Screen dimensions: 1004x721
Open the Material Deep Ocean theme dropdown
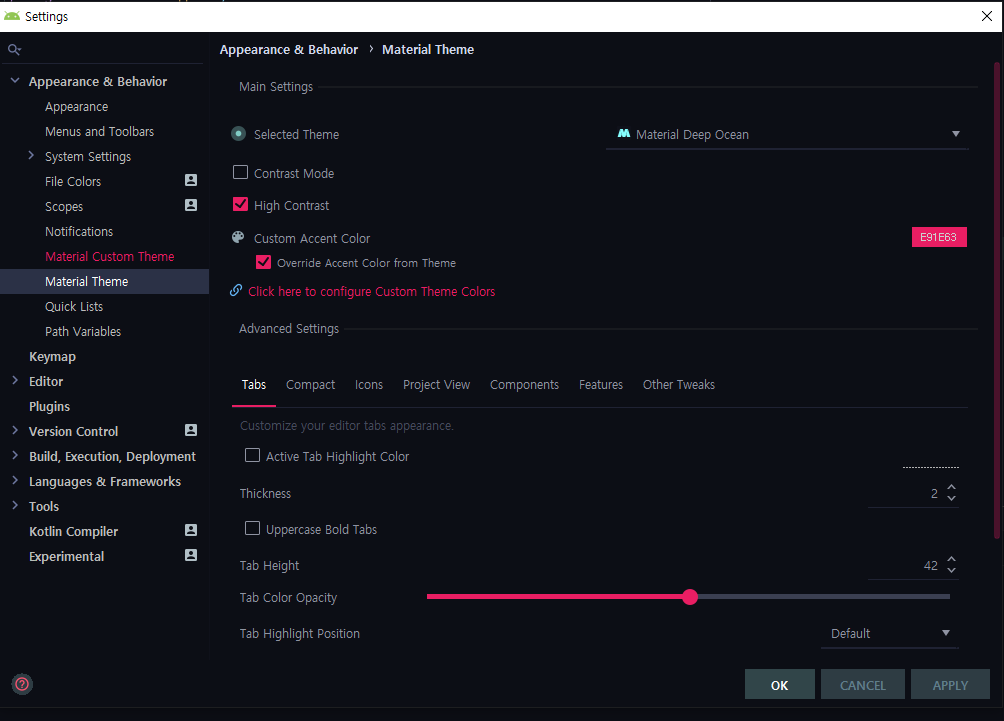pyautogui.click(x=787, y=134)
